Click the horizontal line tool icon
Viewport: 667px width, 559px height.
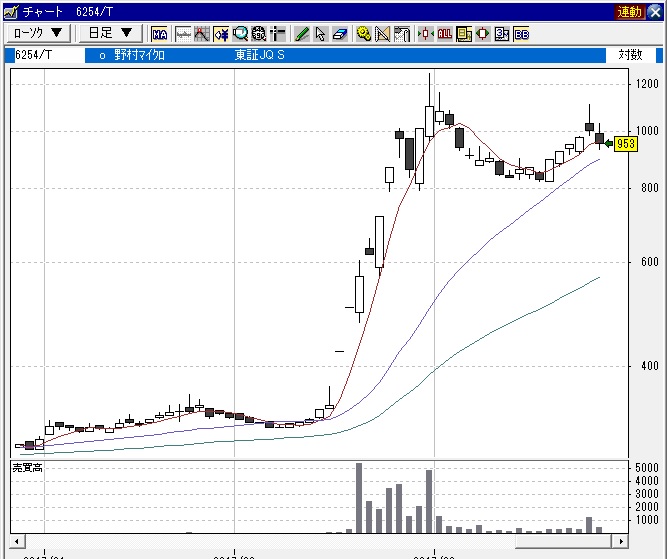(183, 34)
